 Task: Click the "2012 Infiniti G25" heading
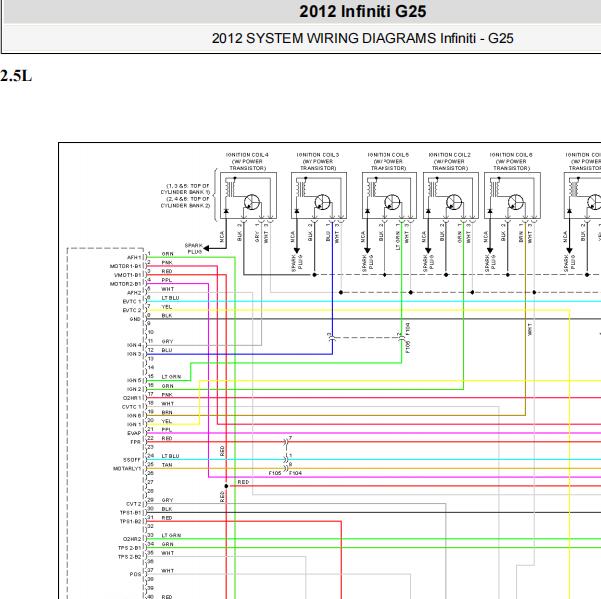click(362, 11)
